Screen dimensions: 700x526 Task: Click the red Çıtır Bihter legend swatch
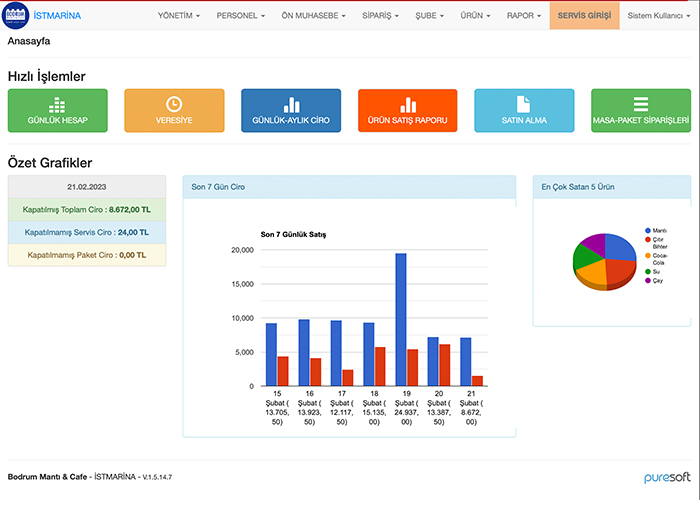pyautogui.click(x=648, y=240)
